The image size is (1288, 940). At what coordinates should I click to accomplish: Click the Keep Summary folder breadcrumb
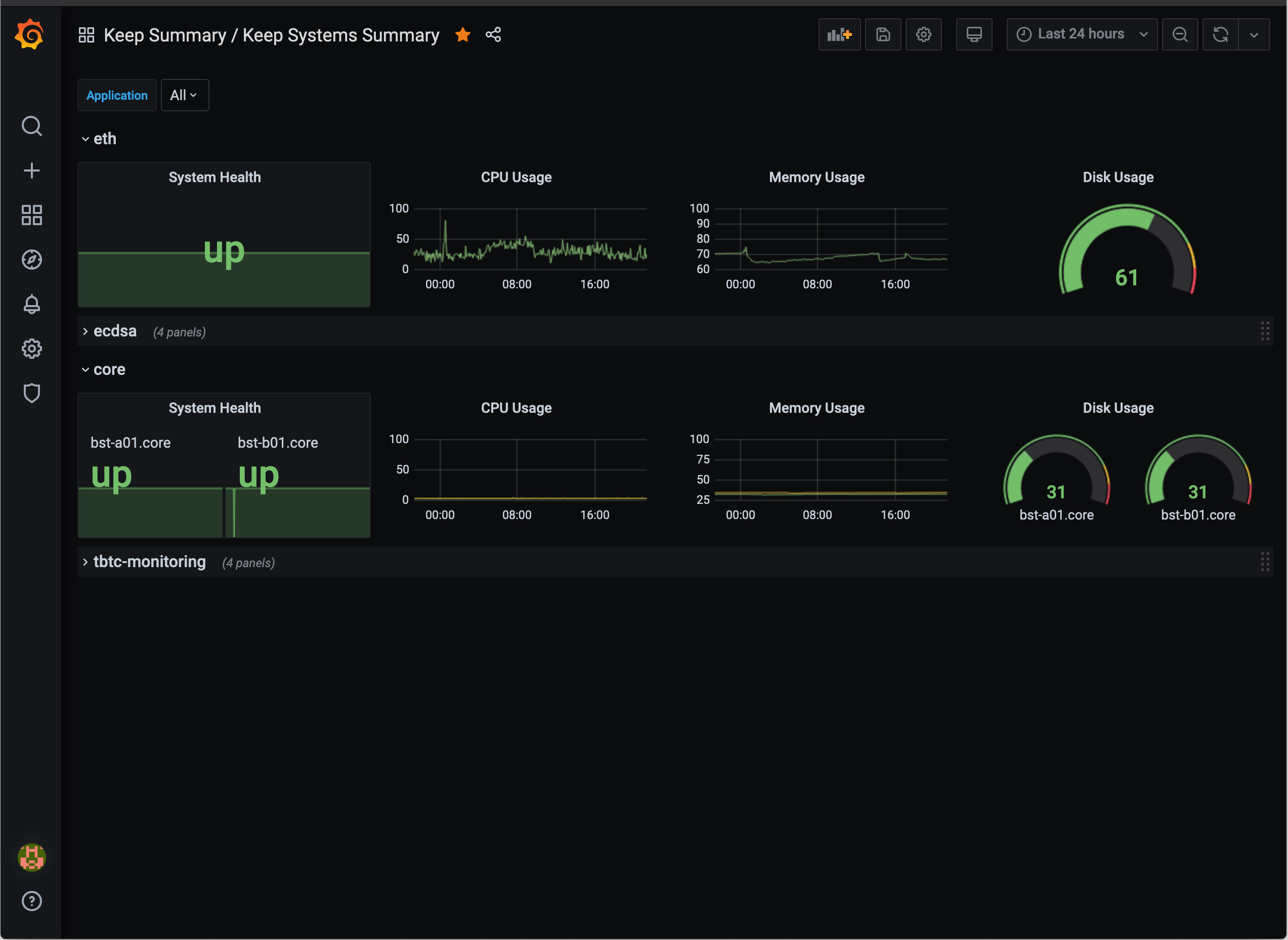click(x=164, y=35)
